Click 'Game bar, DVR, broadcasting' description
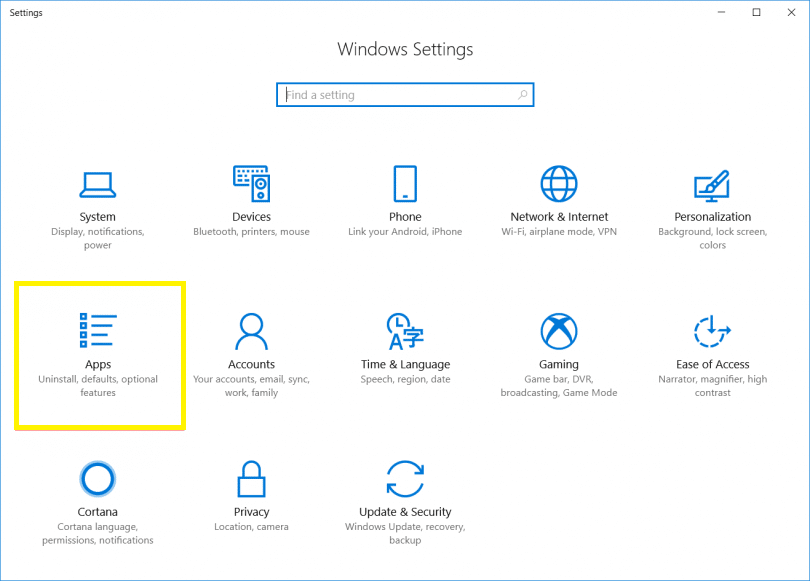 559,386
